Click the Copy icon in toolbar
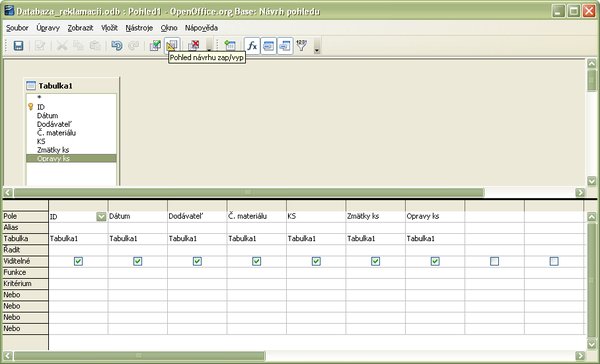The height and width of the screenshot is (364, 600). click(x=78, y=46)
